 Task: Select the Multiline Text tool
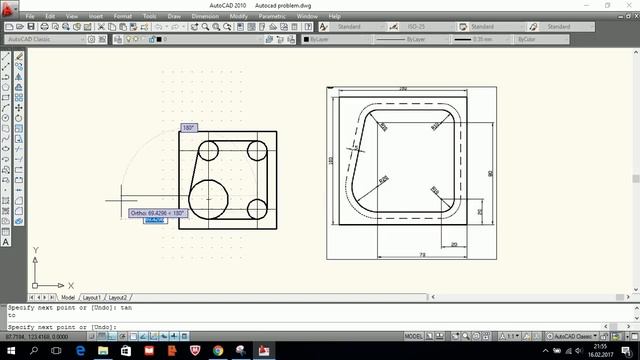coord(6,242)
